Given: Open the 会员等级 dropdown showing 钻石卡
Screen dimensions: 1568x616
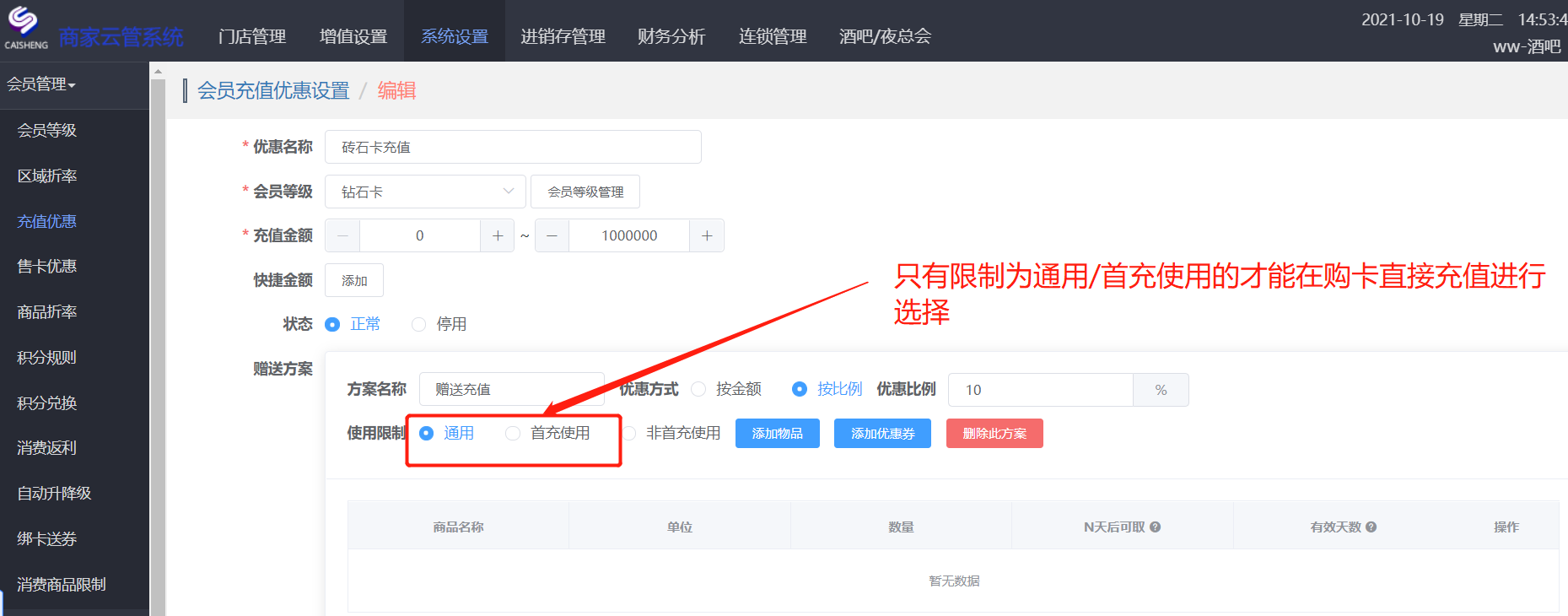Looking at the screenshot, I should pos(425,192).
